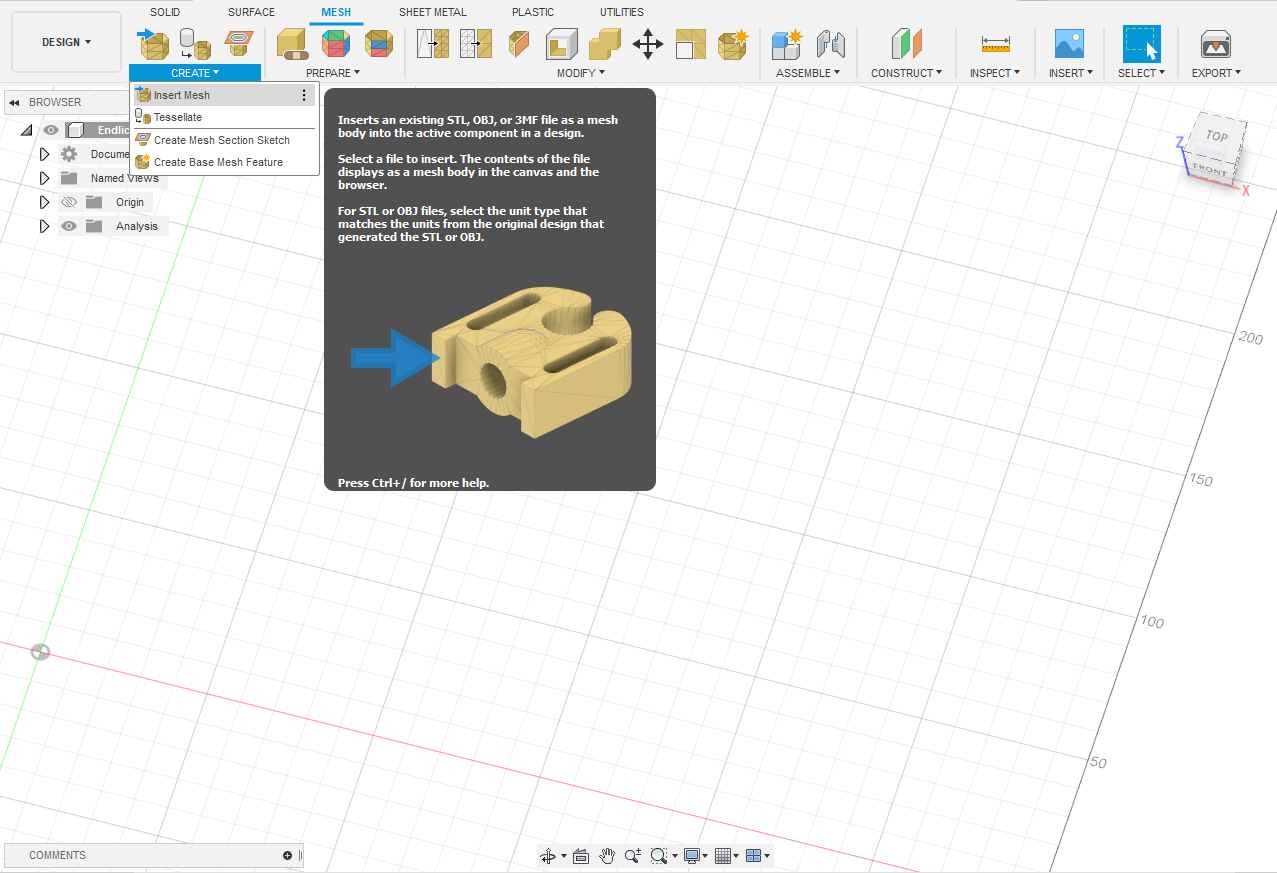Open the Modify dropdown menu
The height and width of the screenshot is (873, 1277).
(580, 72)
